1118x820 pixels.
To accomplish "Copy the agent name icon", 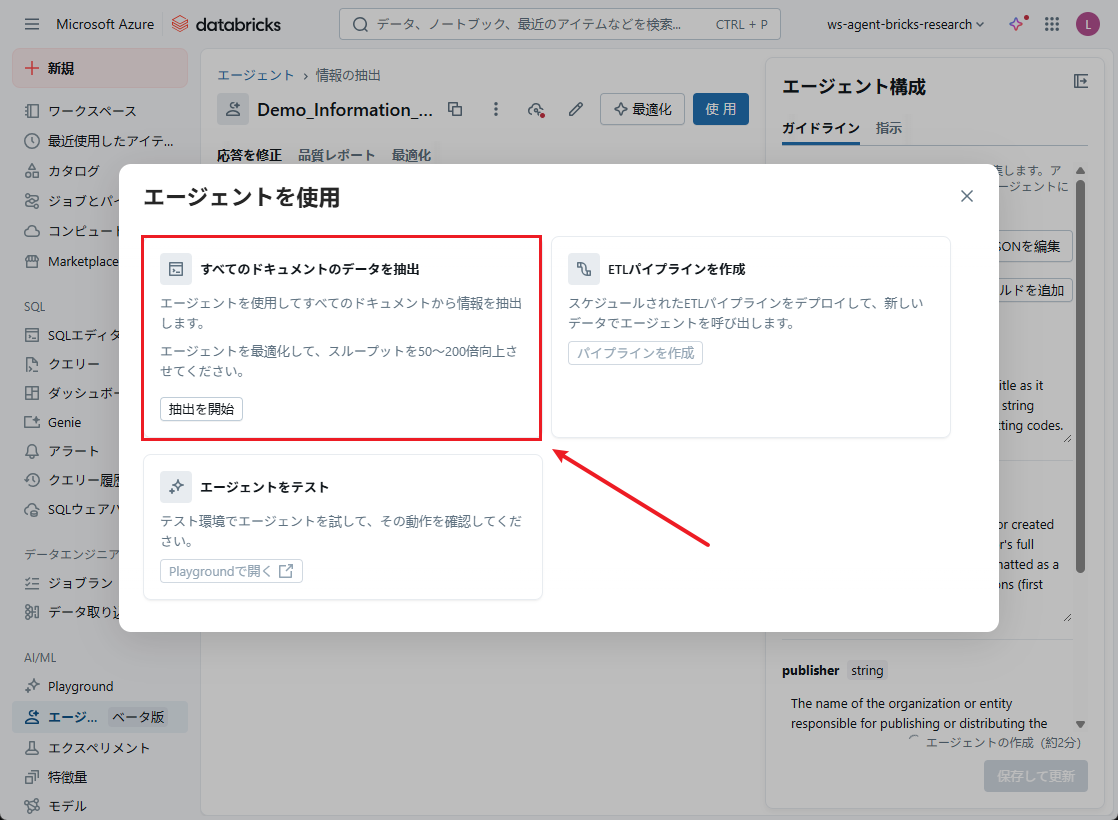I will click(455, 109).
